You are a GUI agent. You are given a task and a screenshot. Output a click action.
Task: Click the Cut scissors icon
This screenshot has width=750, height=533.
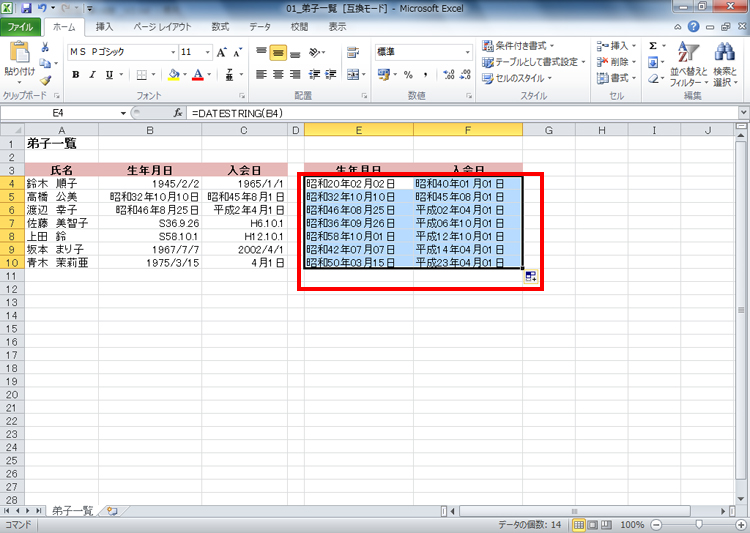coord(45,47)
